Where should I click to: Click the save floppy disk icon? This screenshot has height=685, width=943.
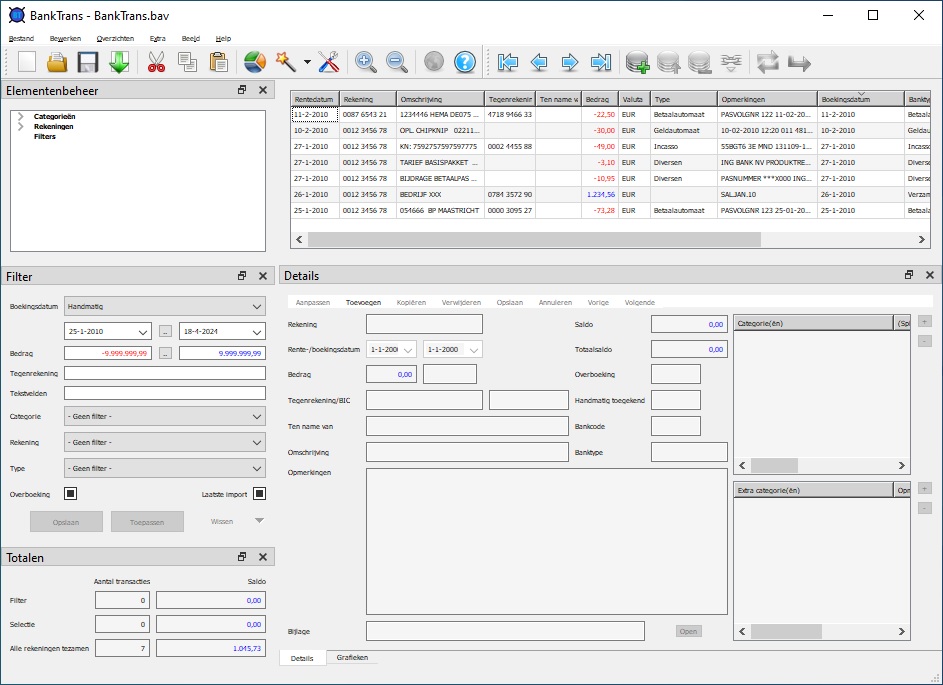click(88, 62)
